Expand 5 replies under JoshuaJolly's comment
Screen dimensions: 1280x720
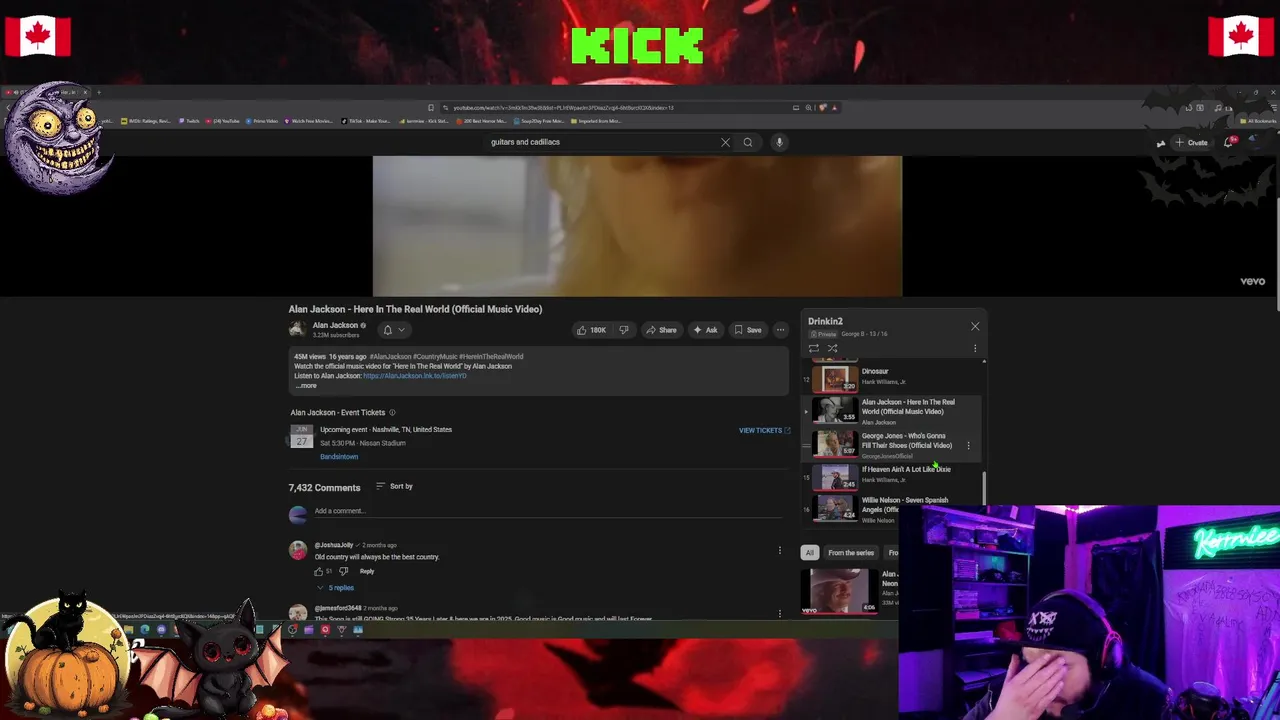click(x=335, y=588)
